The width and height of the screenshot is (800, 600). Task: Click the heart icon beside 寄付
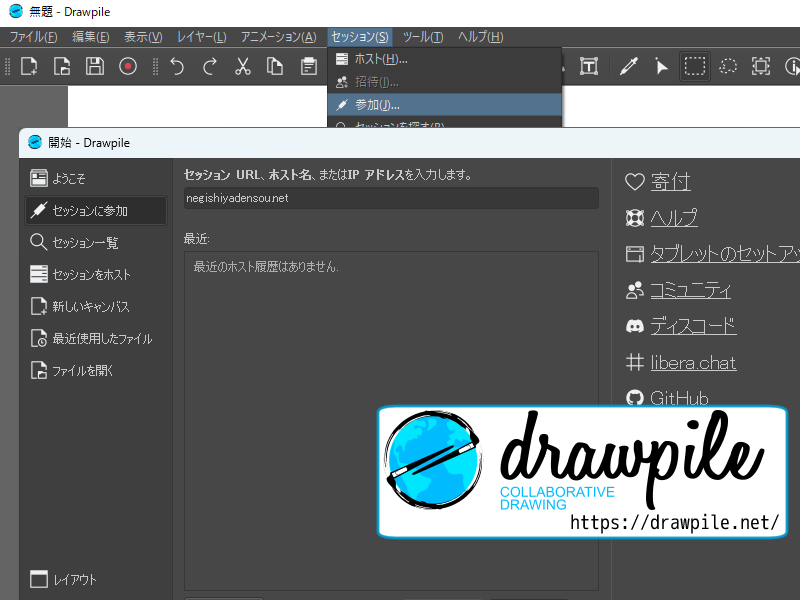click(635, 182)
